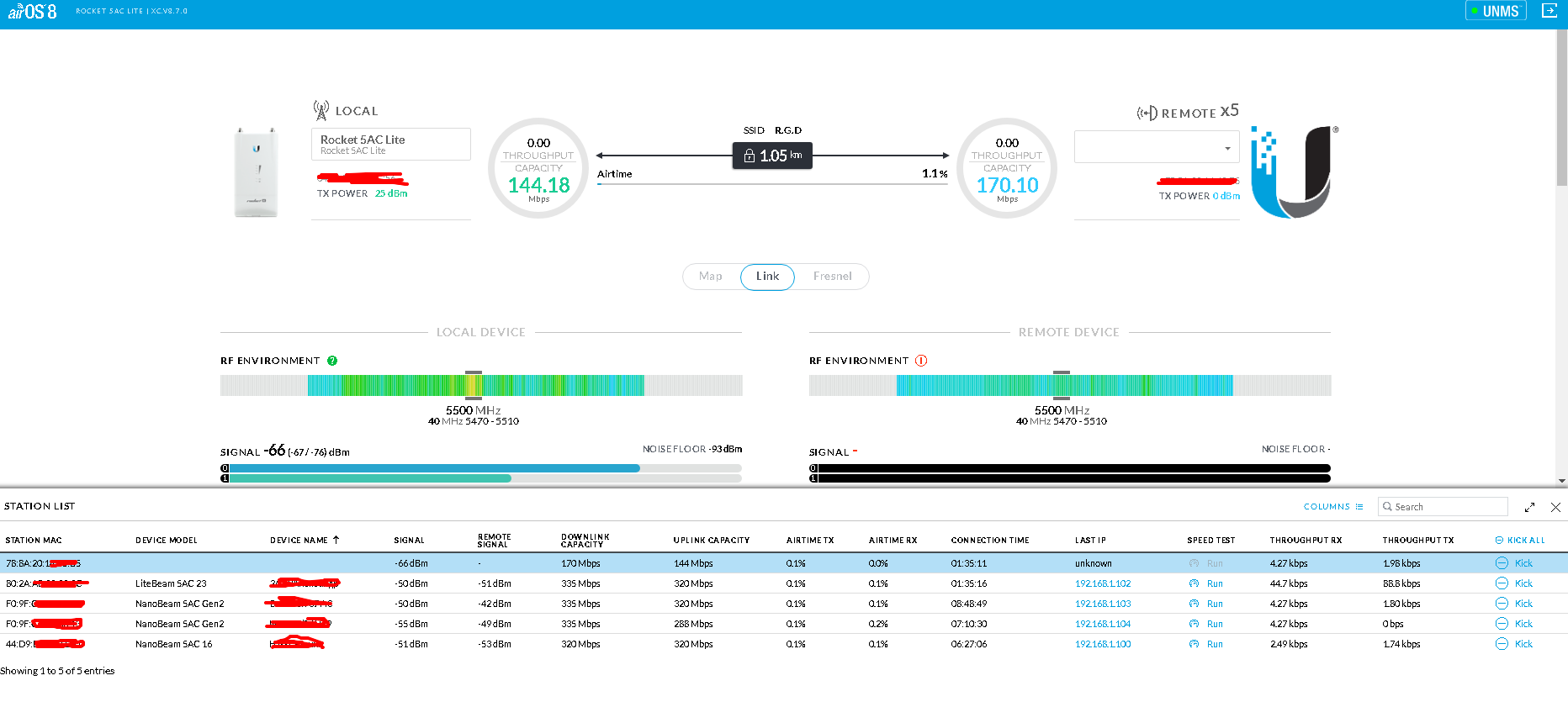Image resolution: width=1568 pixels, height=723 pixels.
Task: Close the station list panel
Action: (1555, 507)
